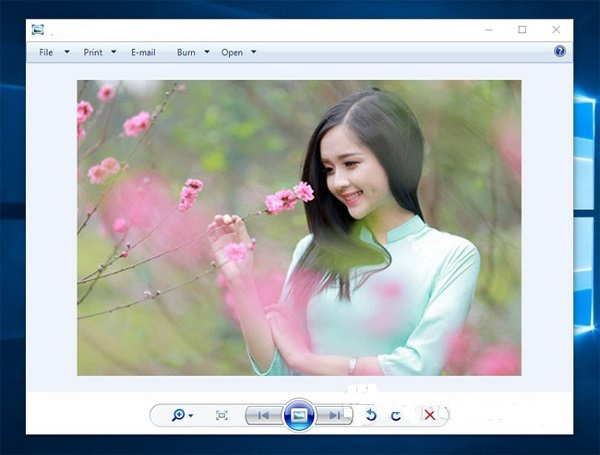Click the E-mail menu item
Image resolution: width=600 pixels, height=455 pixels.
143,52
